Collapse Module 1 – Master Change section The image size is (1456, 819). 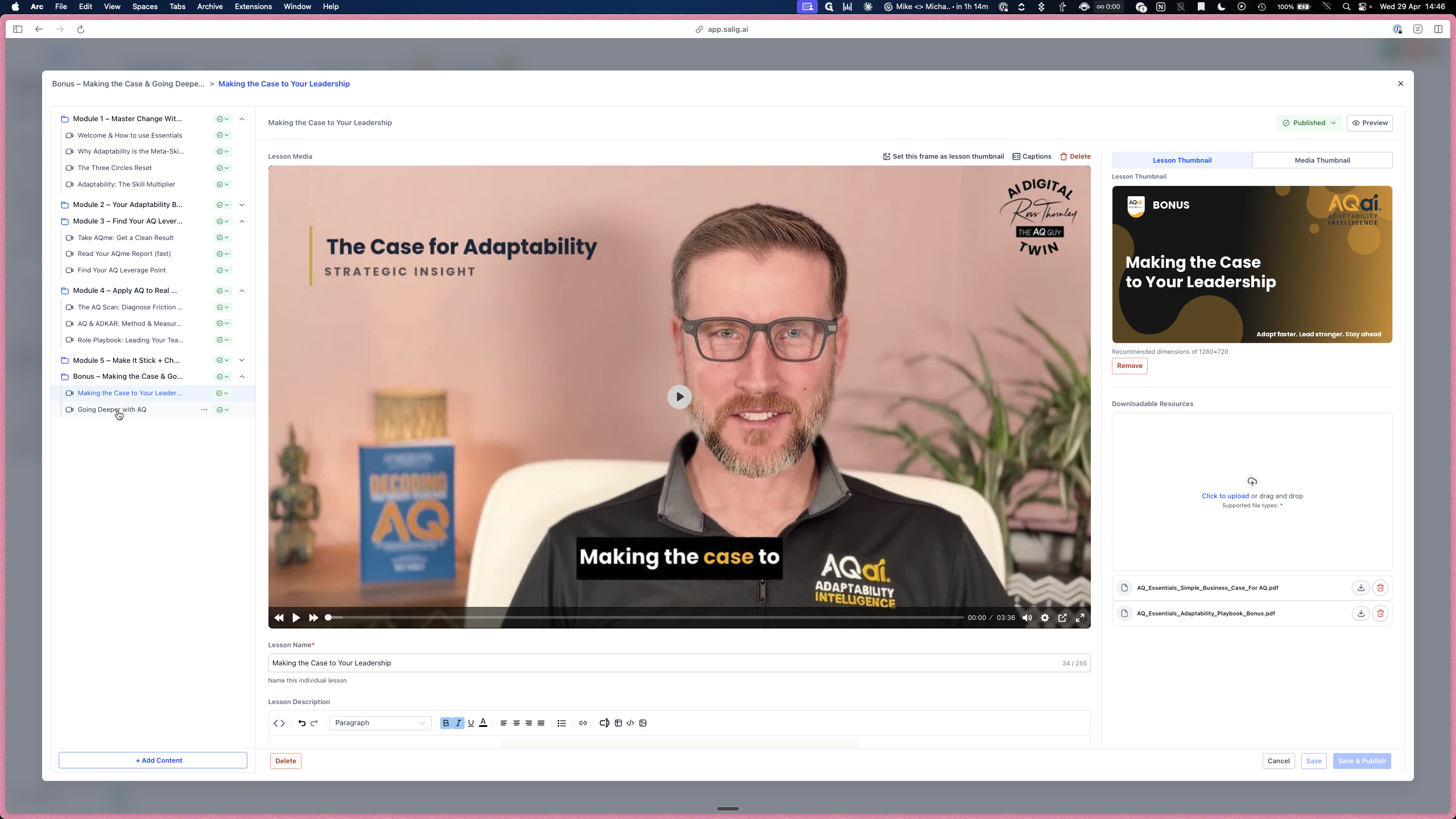(x=242, y=119)
